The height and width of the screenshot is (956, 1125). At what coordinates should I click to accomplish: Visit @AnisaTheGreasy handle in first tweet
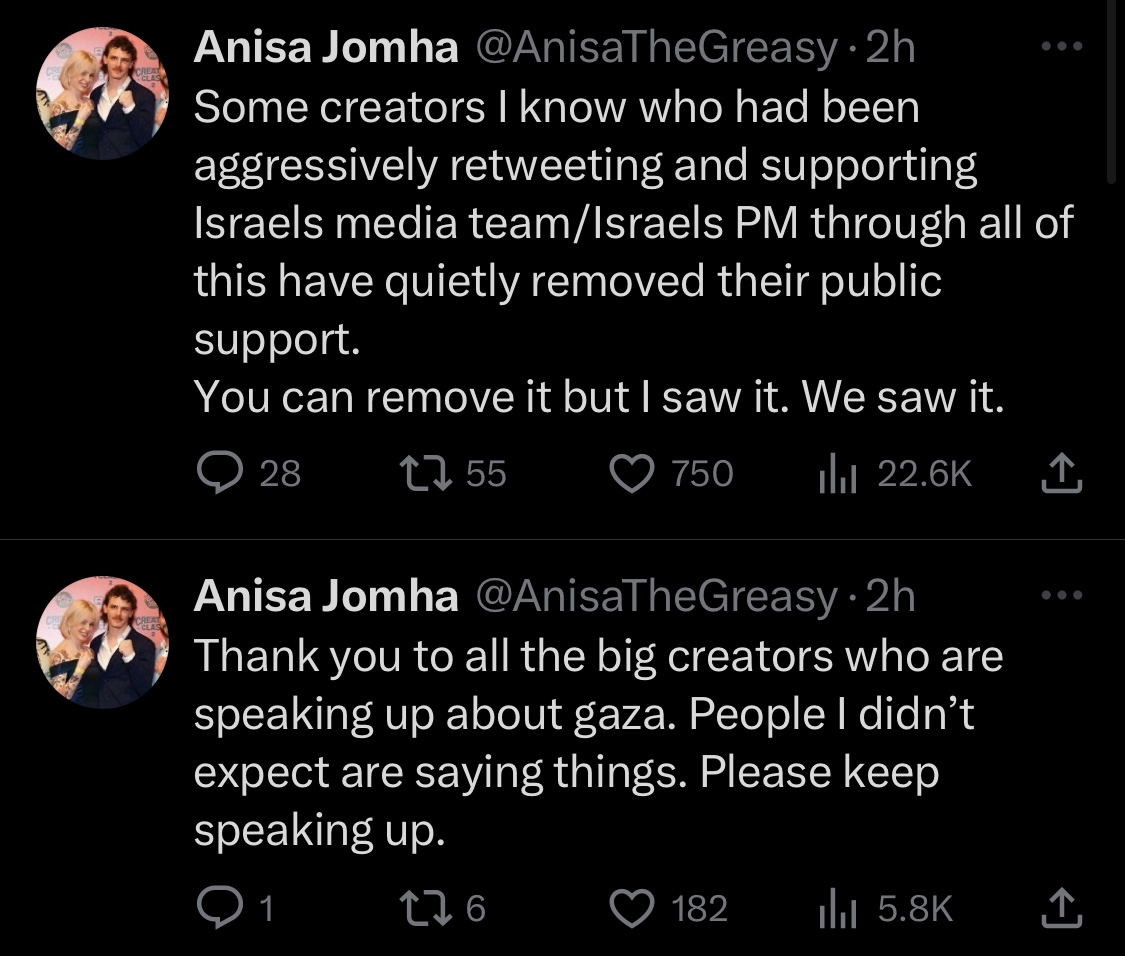[656, 47]
